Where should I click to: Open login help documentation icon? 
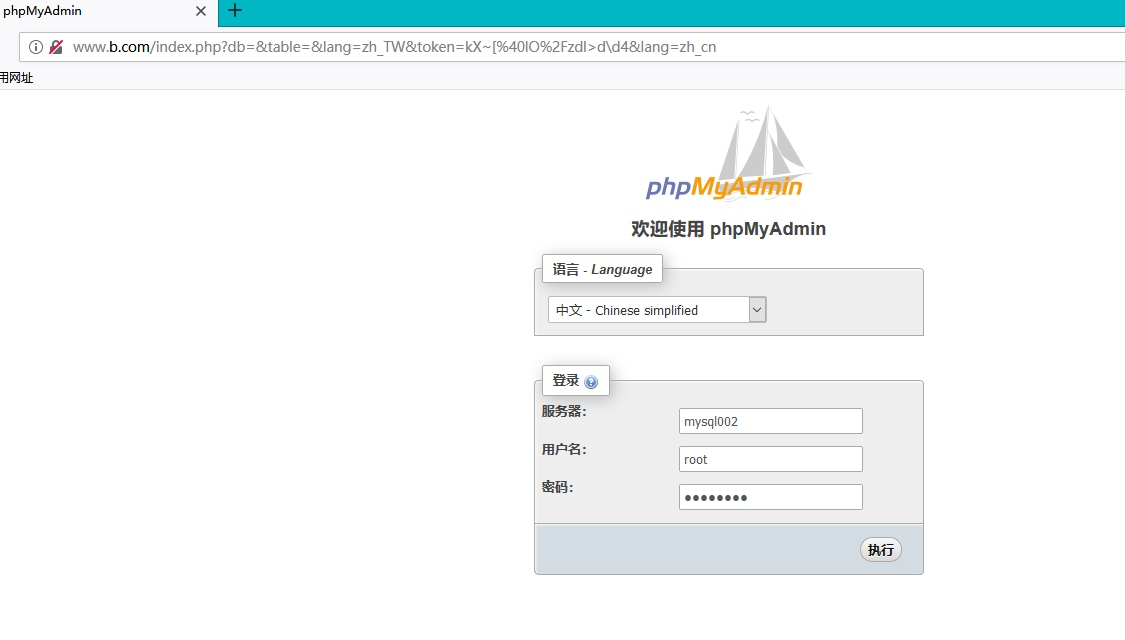591,382
